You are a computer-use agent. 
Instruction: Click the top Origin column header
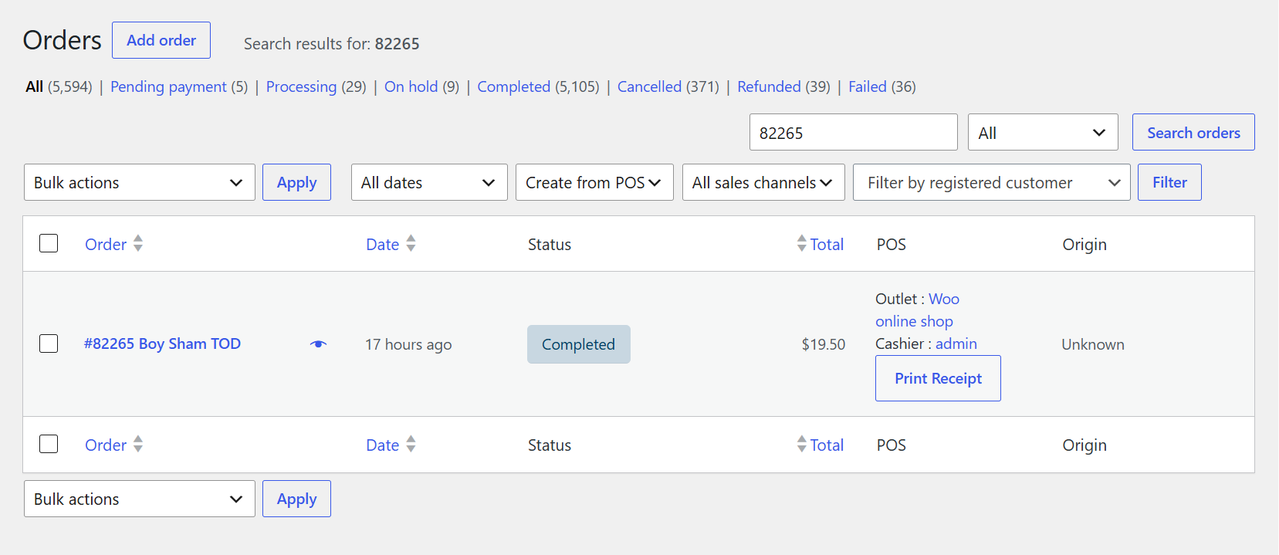[1084, 244]
